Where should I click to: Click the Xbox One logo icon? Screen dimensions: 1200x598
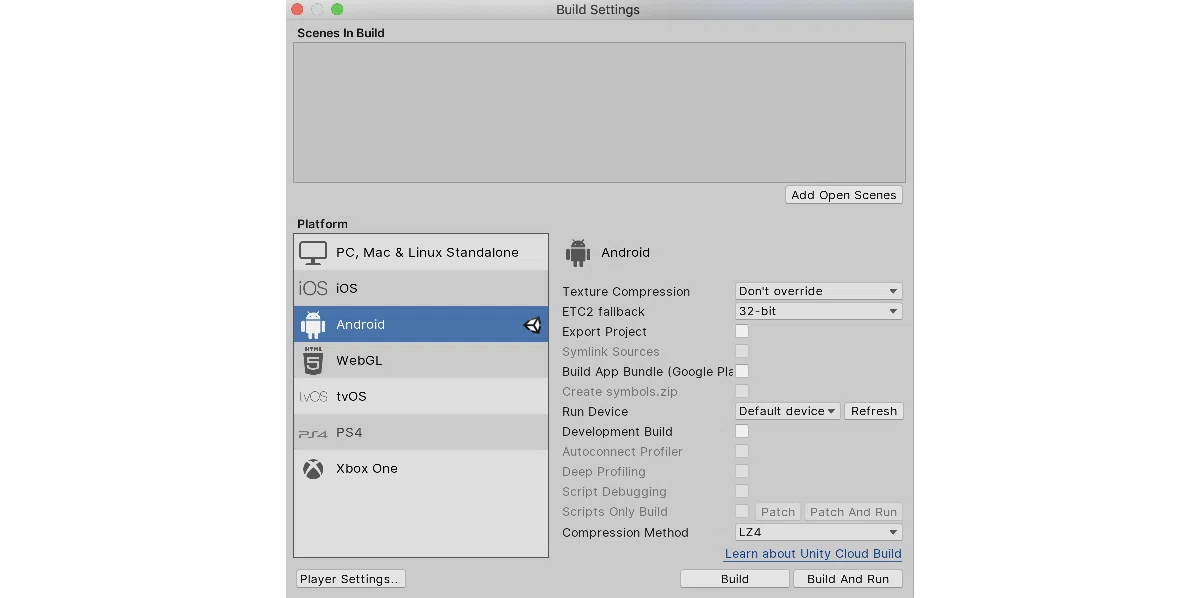click(313, 469)
